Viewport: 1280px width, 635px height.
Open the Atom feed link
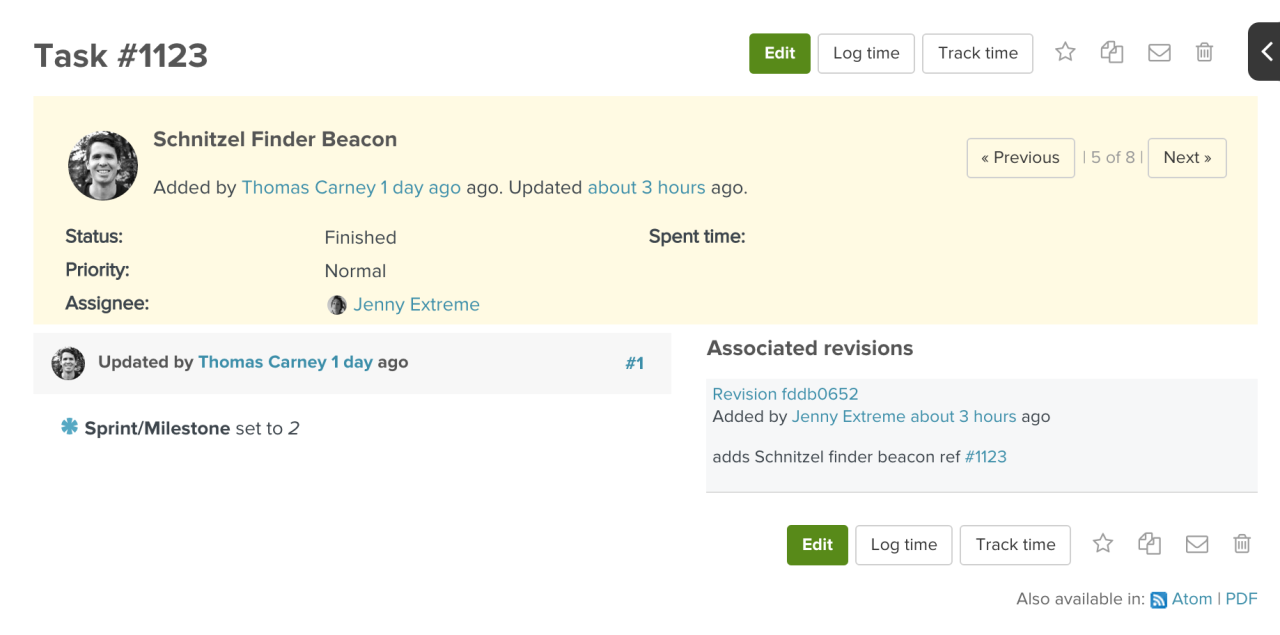(x=1191, y=599)
